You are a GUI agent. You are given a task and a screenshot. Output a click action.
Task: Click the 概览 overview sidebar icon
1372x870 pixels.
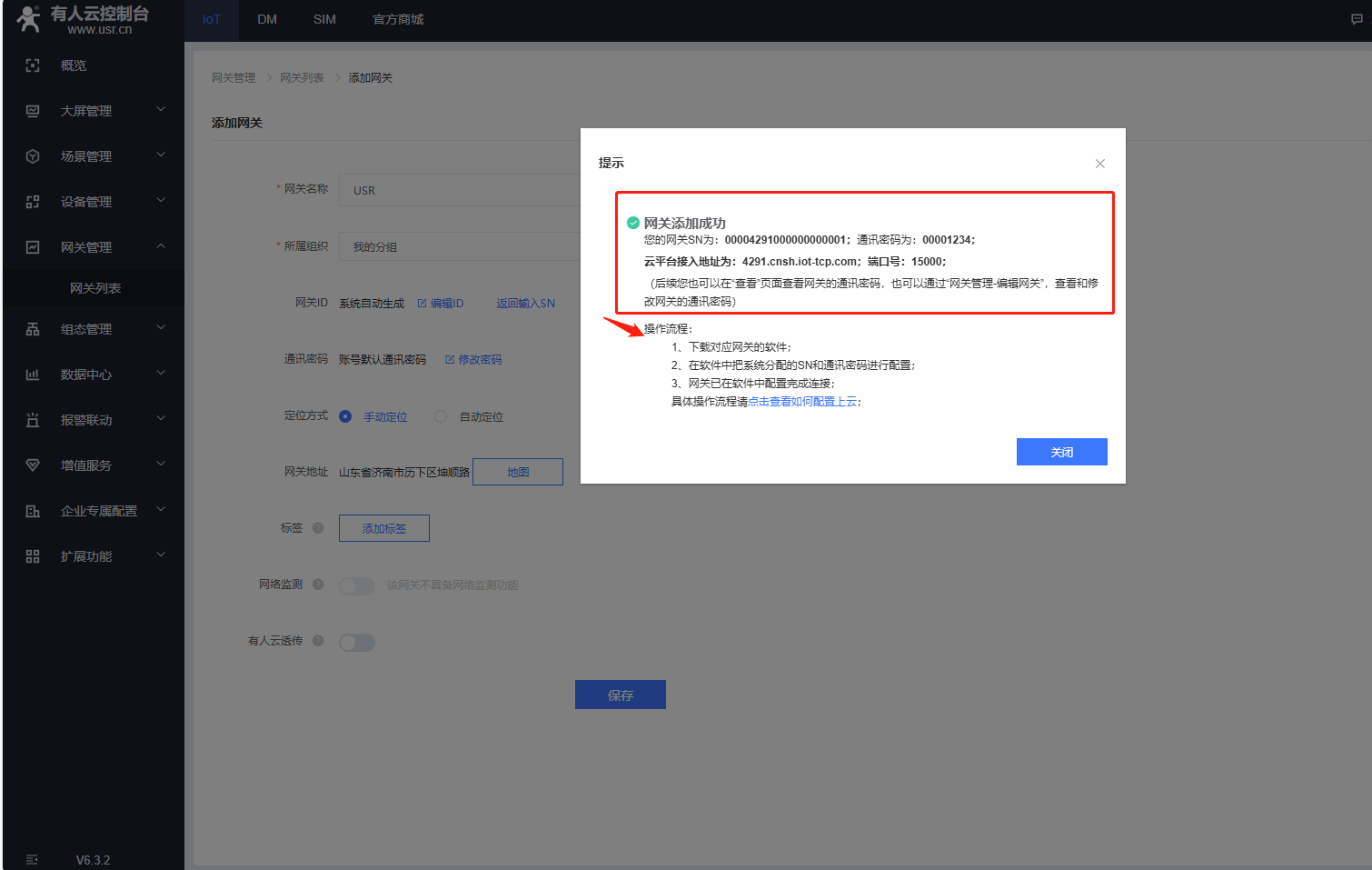pyautogui.click(x=33, y=65)
